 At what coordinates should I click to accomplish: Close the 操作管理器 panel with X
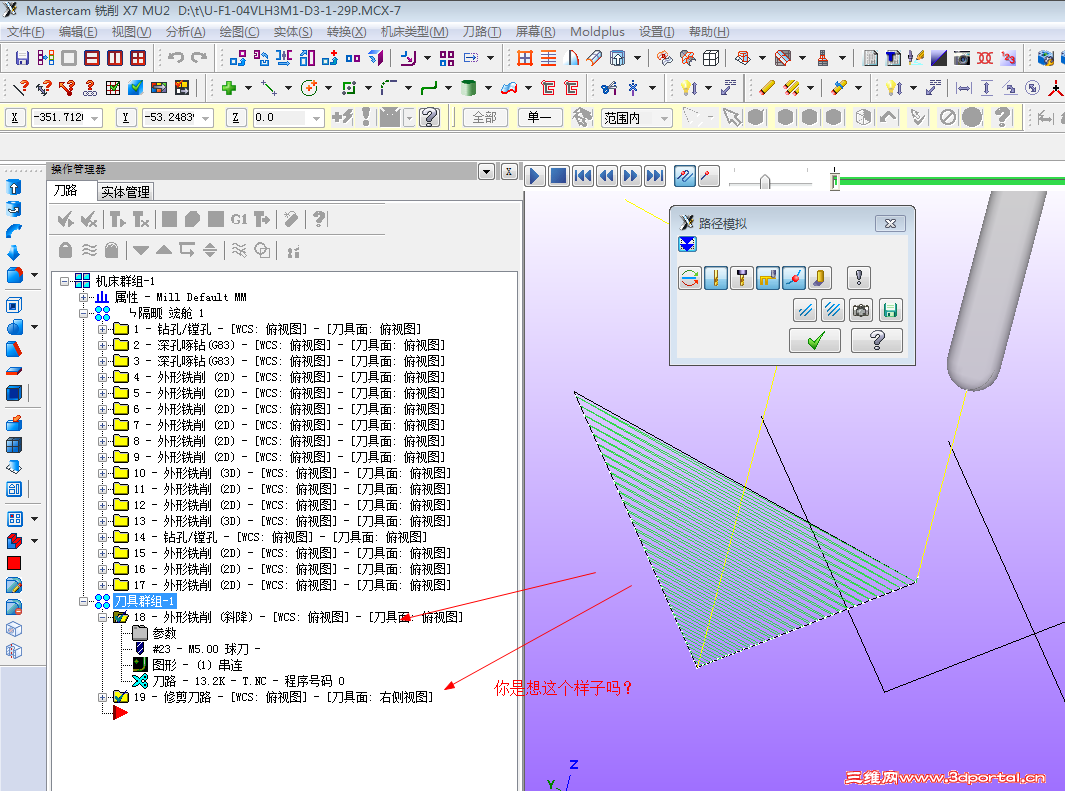[x=509, y=172]
